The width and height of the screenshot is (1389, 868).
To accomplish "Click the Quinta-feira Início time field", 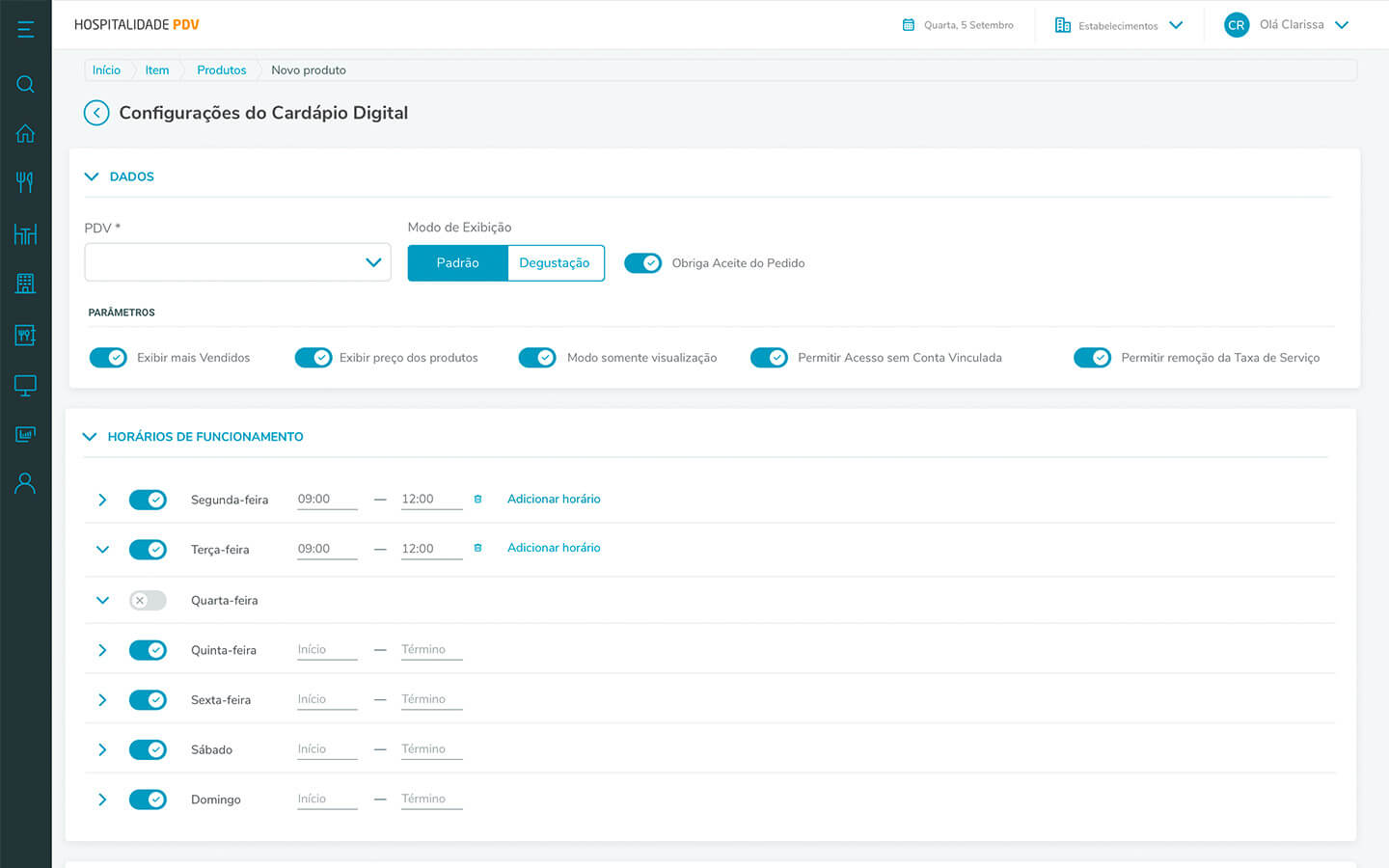I will pyautogui.click(x=326, y=650).
